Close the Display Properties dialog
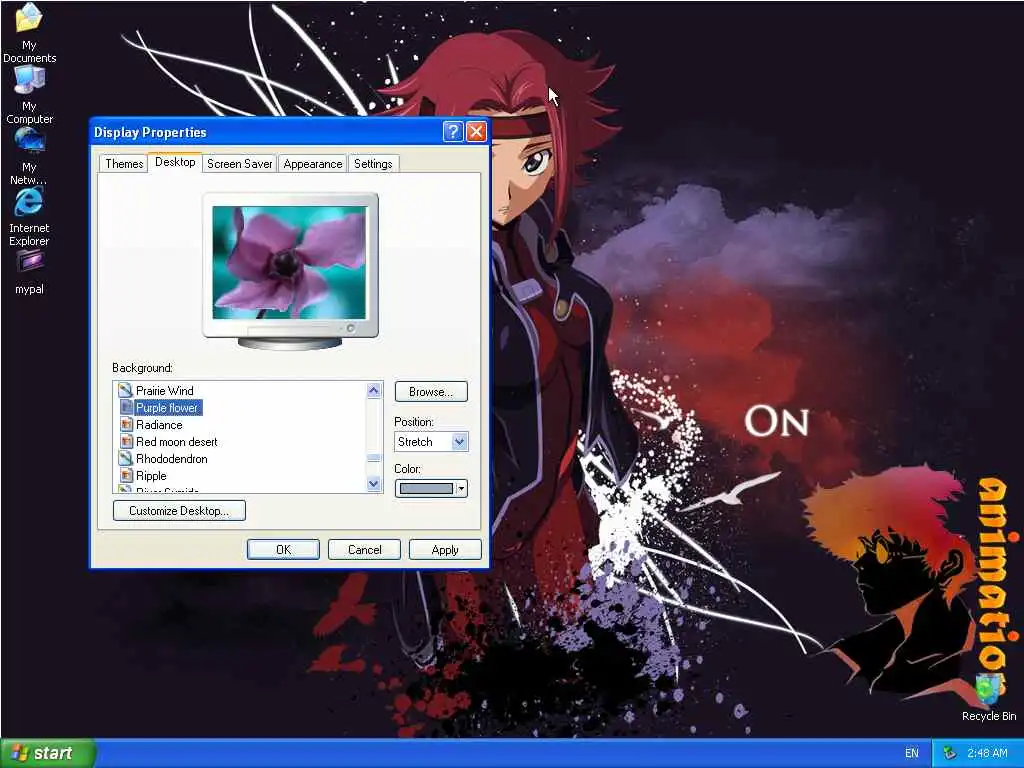 click(476, 132)
